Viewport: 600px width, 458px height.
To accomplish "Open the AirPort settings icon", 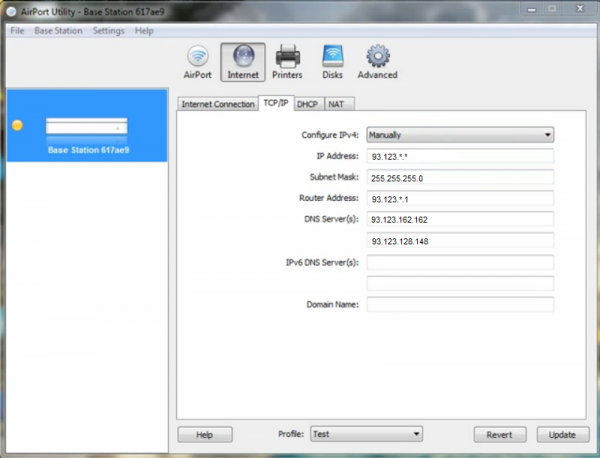I will click(197, 62).
